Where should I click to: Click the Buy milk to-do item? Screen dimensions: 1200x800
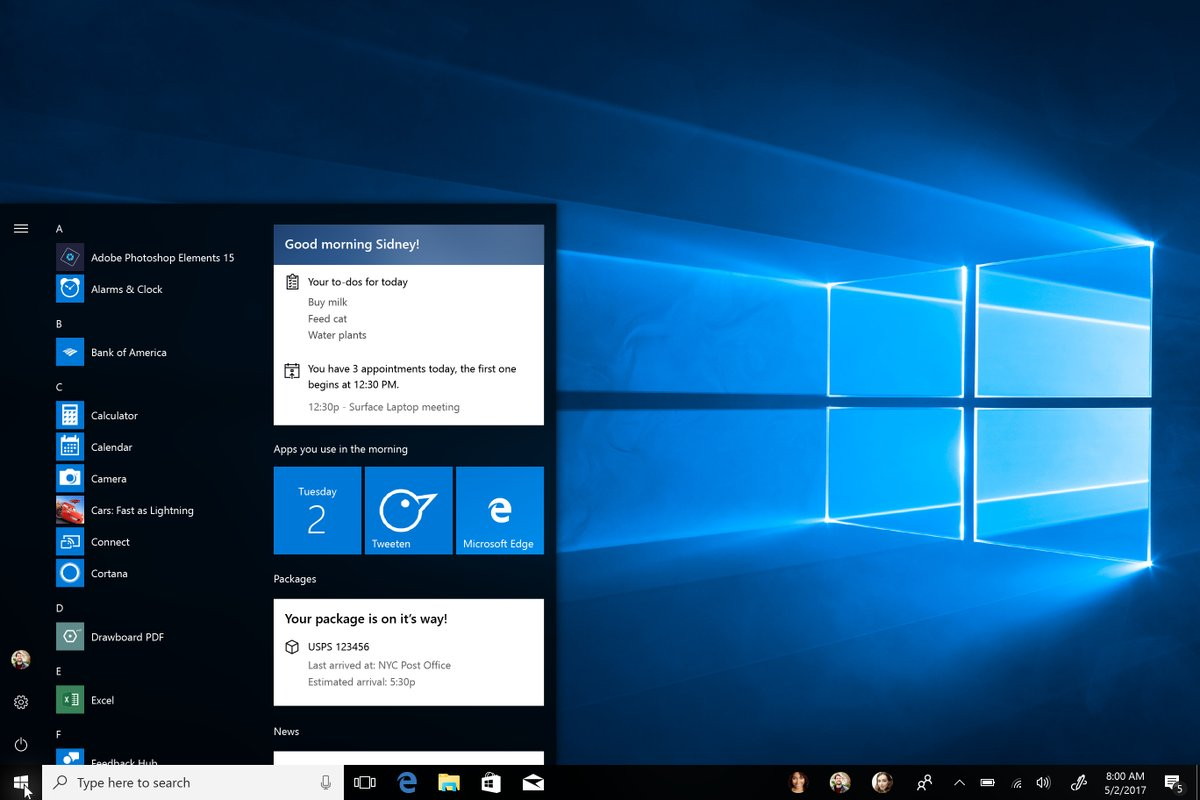(x=328, y=302)
